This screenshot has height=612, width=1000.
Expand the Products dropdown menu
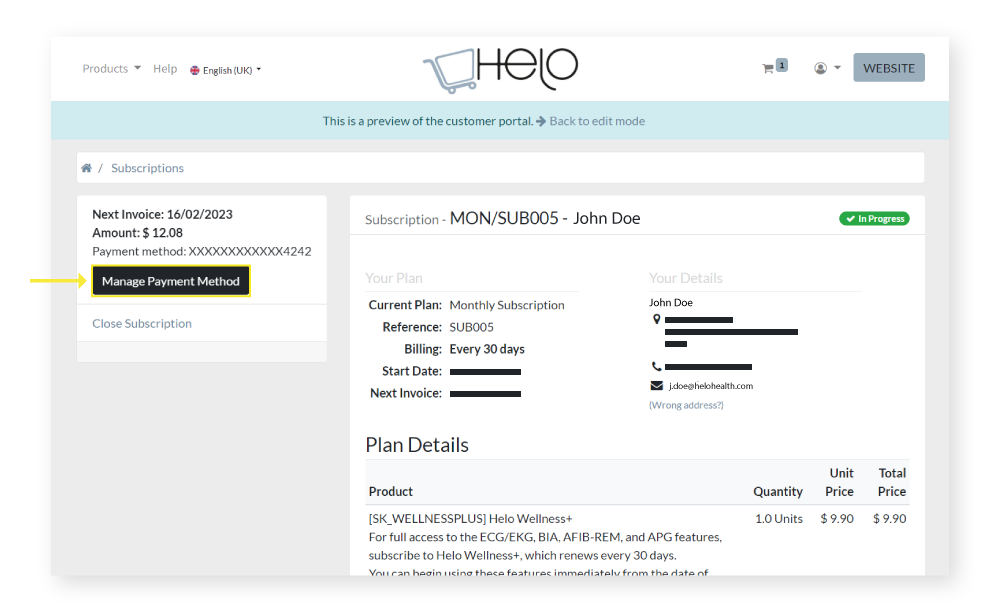click(x=111, y=69)
